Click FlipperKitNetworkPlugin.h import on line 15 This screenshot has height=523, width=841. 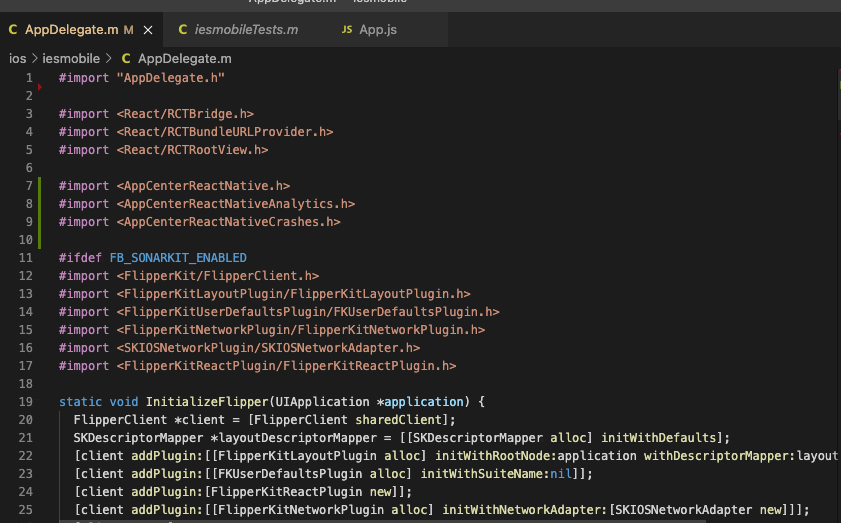click(301, 330)
